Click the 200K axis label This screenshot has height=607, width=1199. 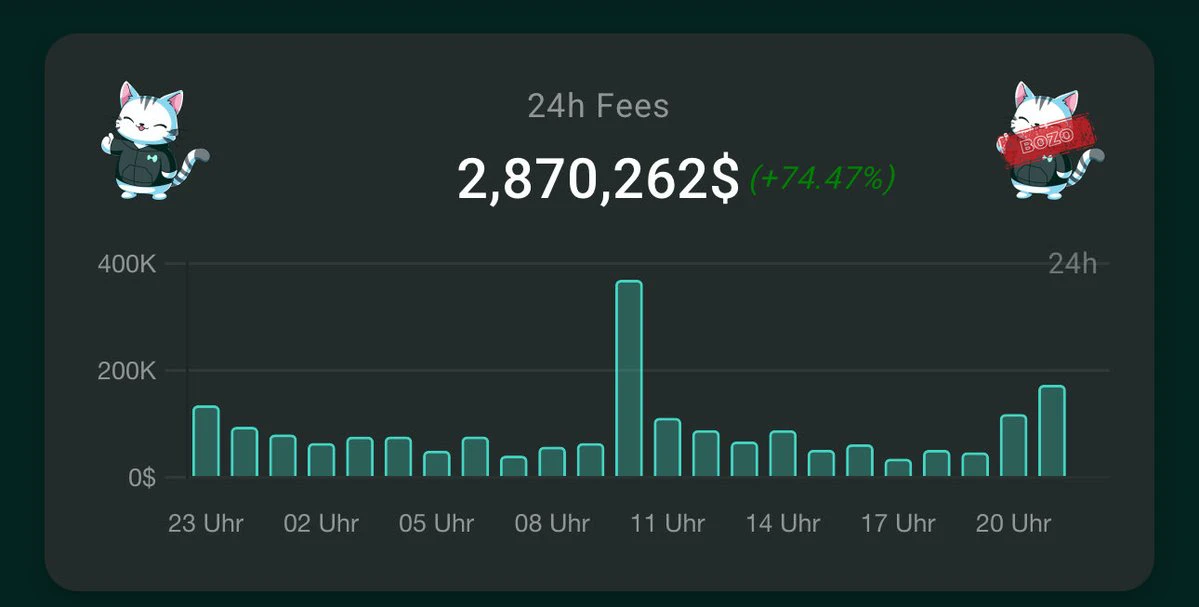pyautogui.click(x=127, y=372)
